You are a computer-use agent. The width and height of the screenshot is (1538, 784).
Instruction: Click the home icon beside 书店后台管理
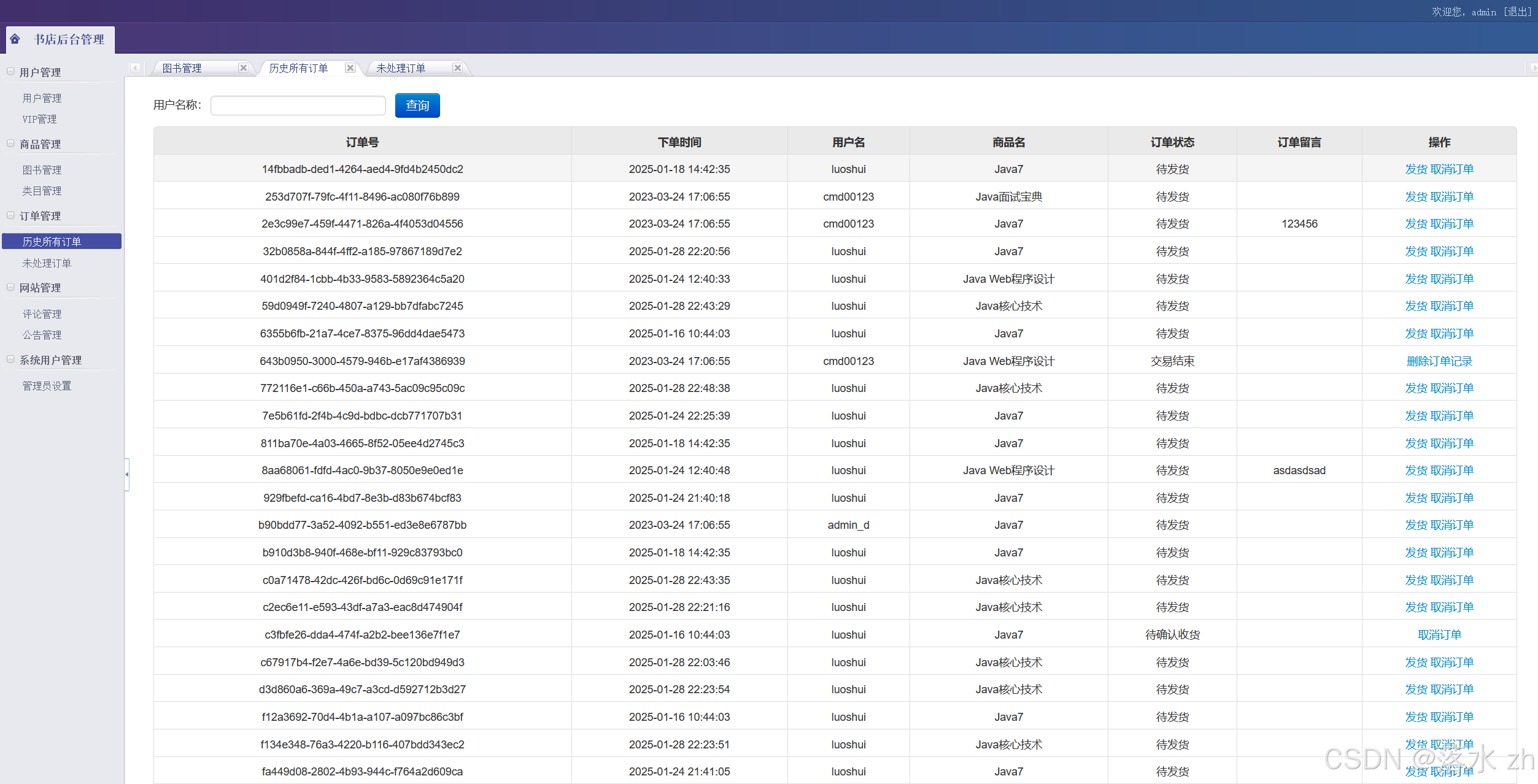pyautogui.click(x=15, y=39)
